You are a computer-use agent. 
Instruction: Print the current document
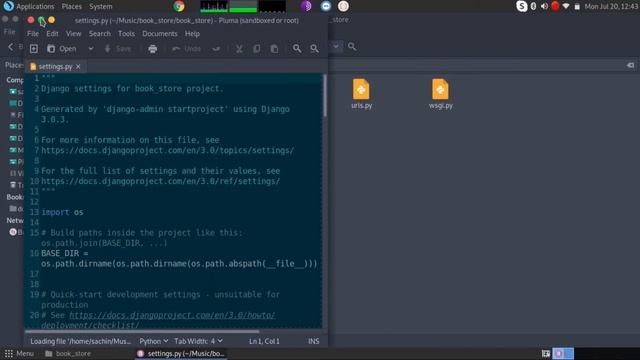pos(153,49)
